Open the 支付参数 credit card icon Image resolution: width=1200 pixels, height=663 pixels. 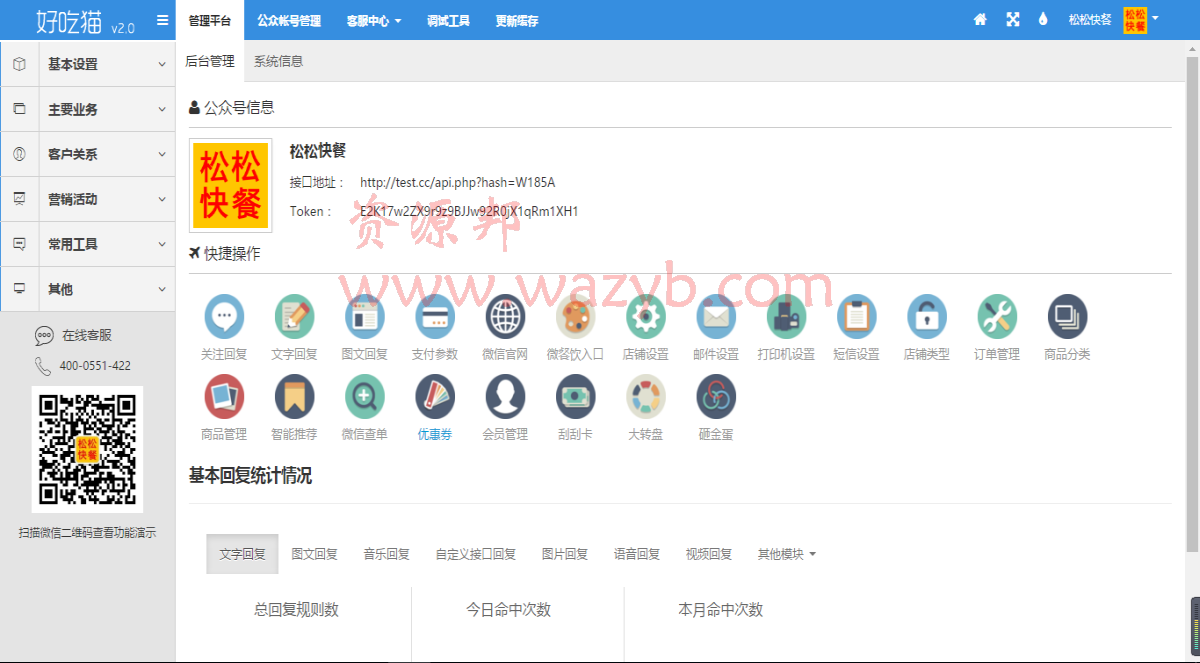[x=434, y=316]
